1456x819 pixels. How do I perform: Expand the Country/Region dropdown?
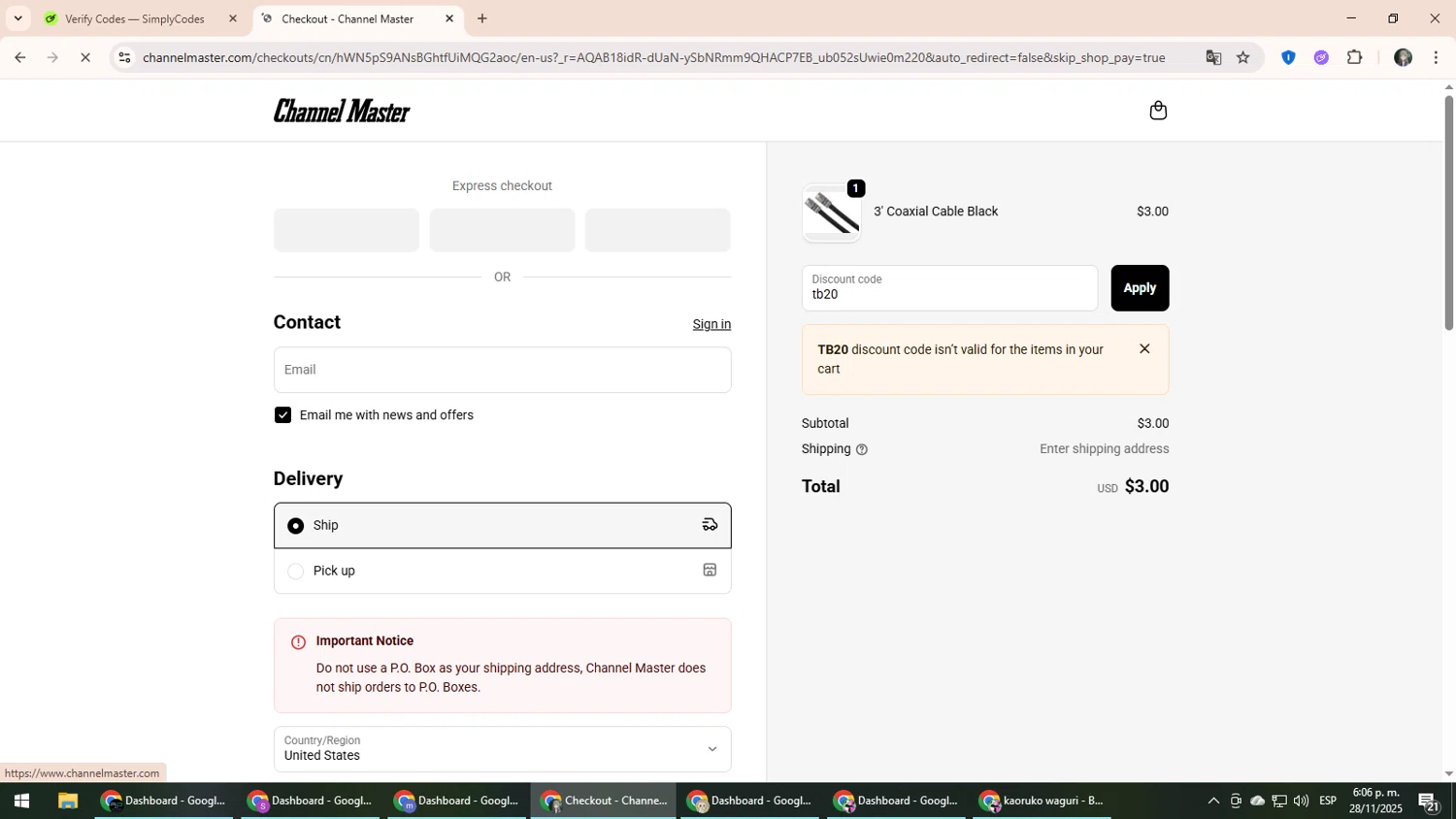(x=502, y=749)
